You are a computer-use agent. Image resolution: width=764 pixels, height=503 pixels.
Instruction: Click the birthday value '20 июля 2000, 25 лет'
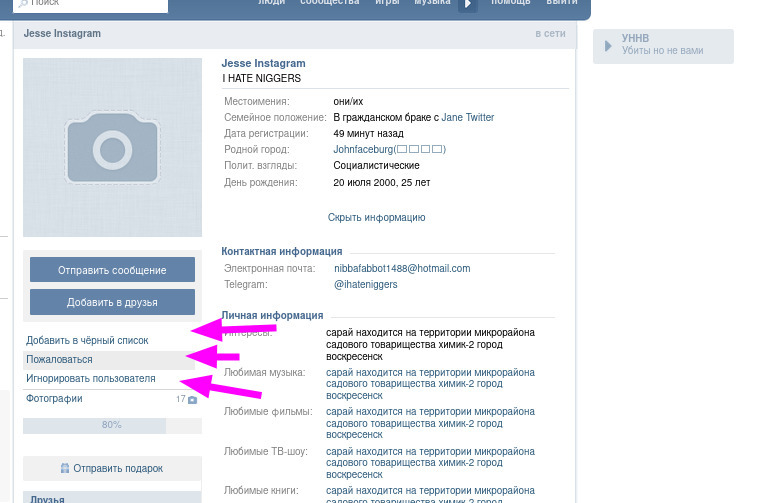(x=382, y=183)
